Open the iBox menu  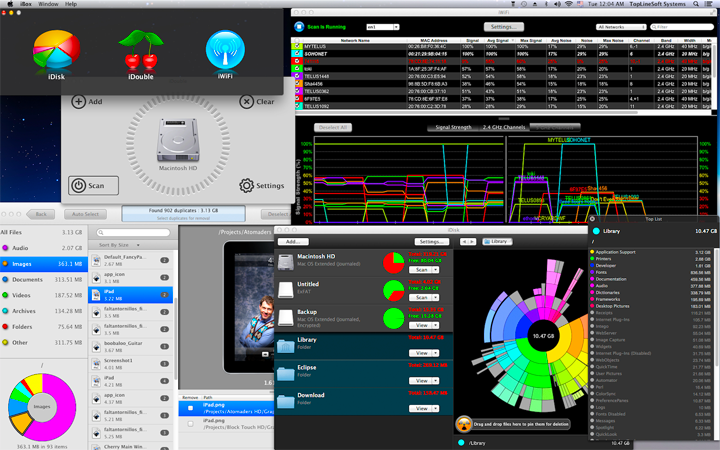[26, 4]
